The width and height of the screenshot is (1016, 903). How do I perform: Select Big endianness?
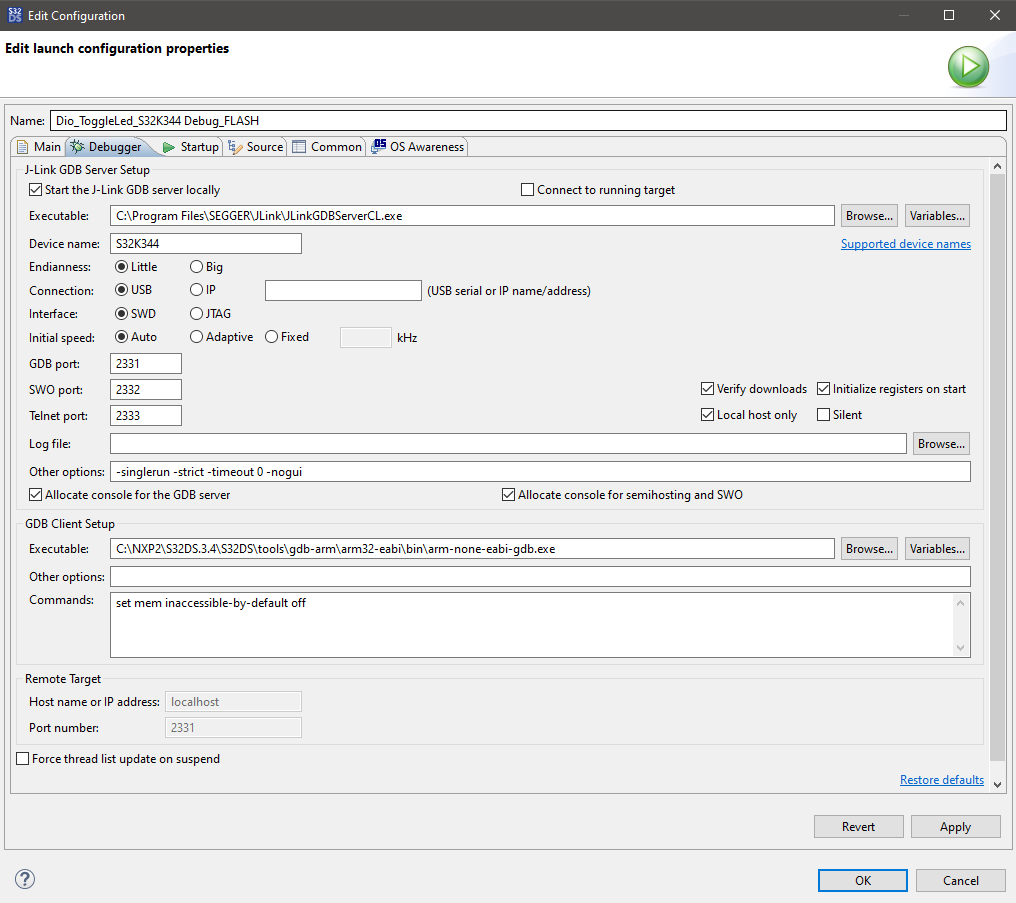pyautogui.click(x=196, y=267)
